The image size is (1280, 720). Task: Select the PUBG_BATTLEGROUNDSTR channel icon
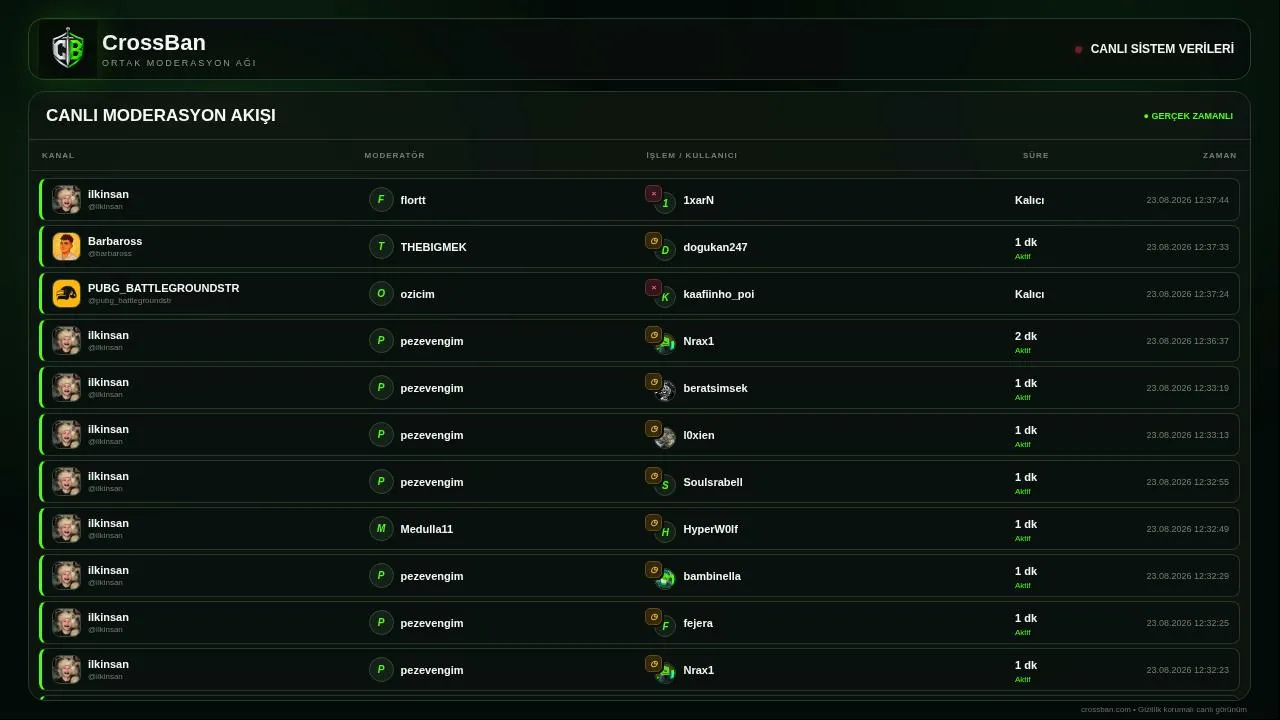click(x=66, y=294)
